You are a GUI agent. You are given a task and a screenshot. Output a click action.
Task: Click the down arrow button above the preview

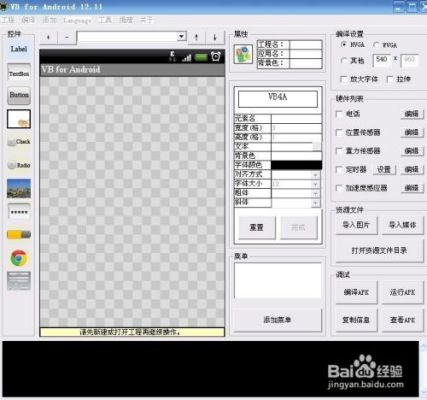click(x=215, y=37)
